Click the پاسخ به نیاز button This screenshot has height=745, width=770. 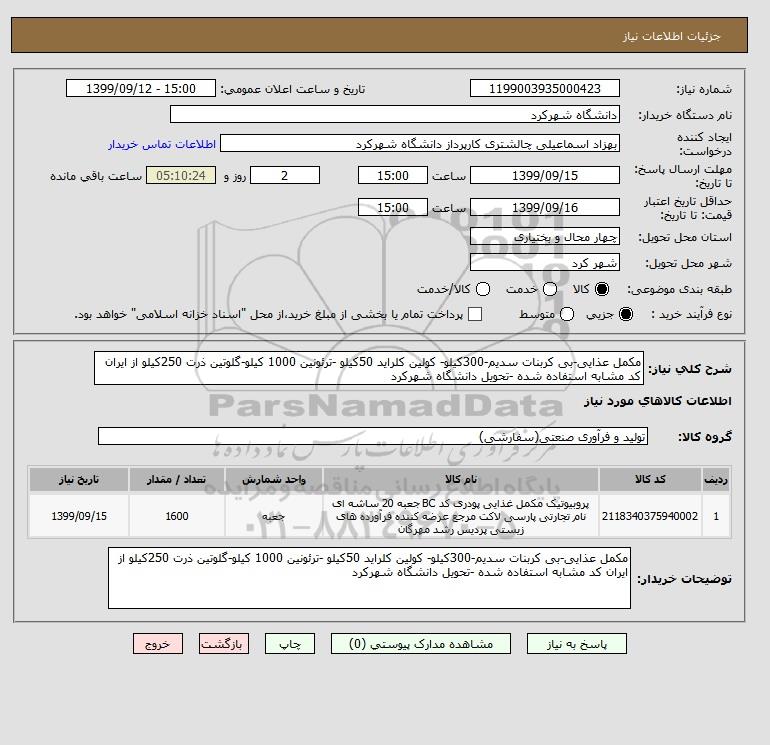577,644
